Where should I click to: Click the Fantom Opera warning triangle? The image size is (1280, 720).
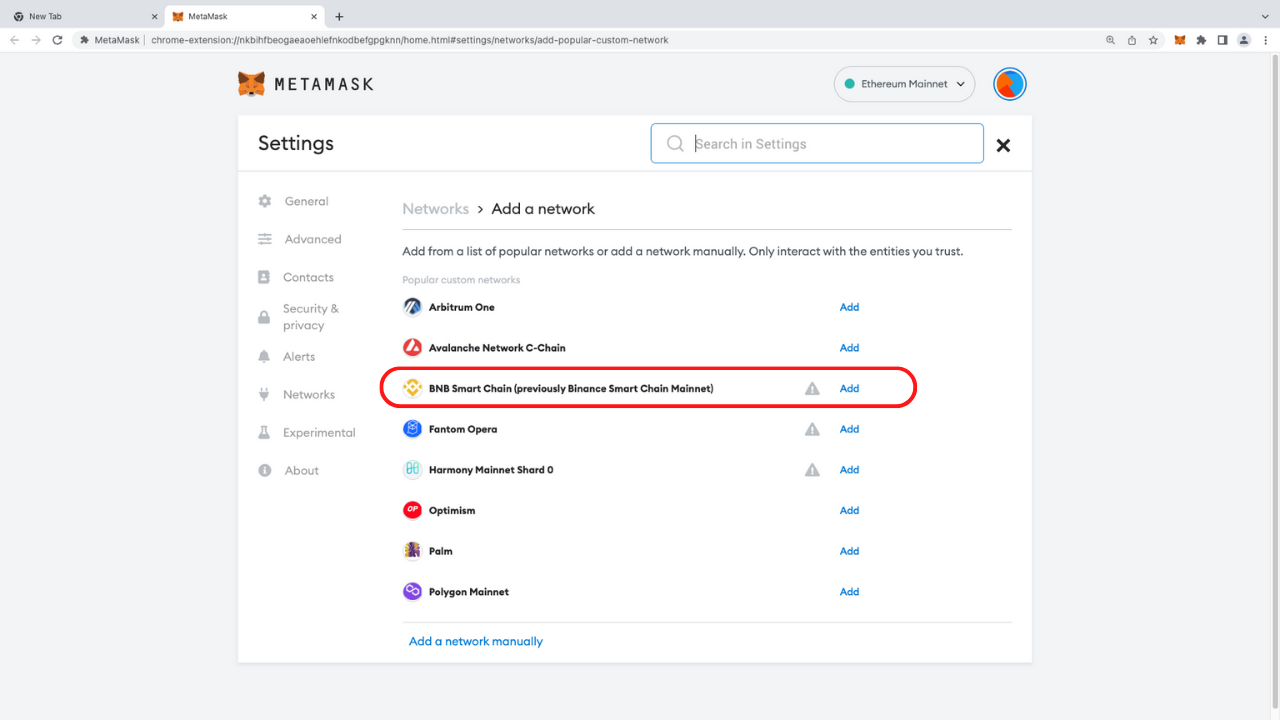(812, 429)
